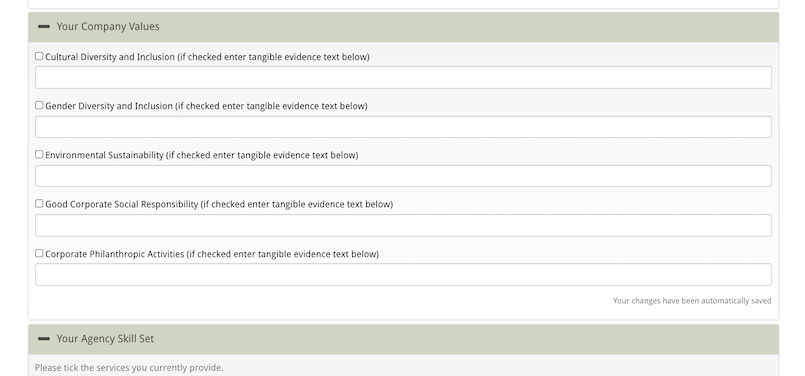This screenshot has width=805, height=376.
Task: Toggle the Your Agency Skill Set header
Action: coord(403,339)
